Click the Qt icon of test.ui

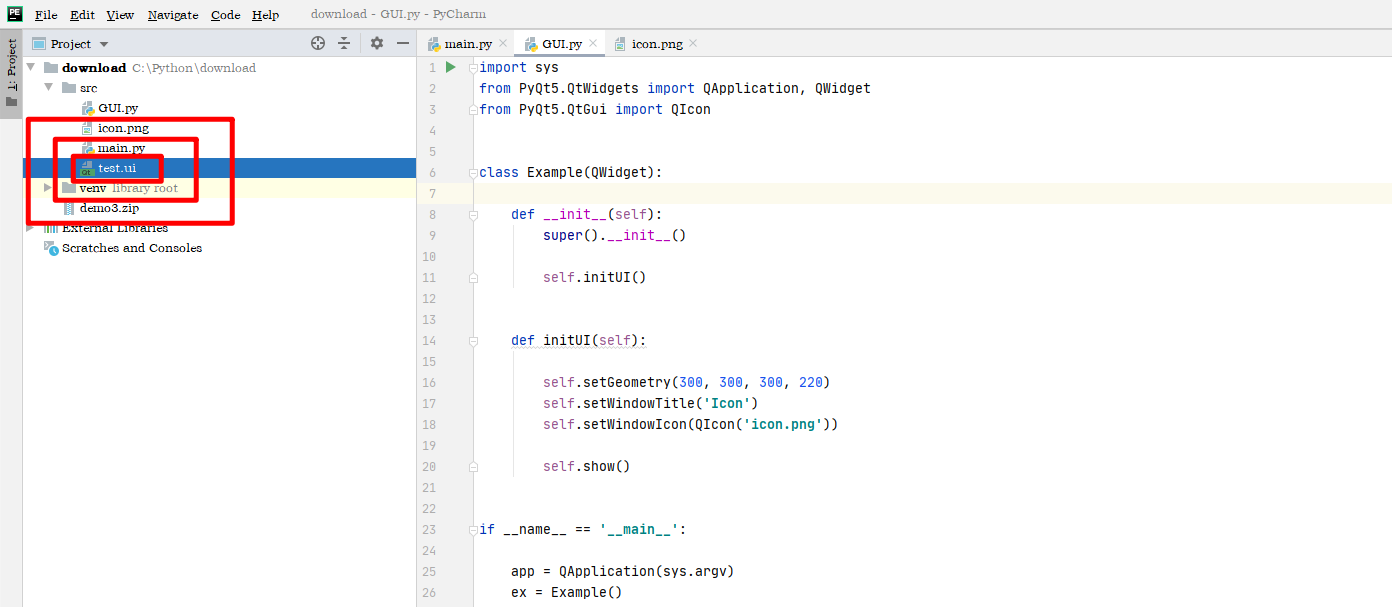point(87,168)
